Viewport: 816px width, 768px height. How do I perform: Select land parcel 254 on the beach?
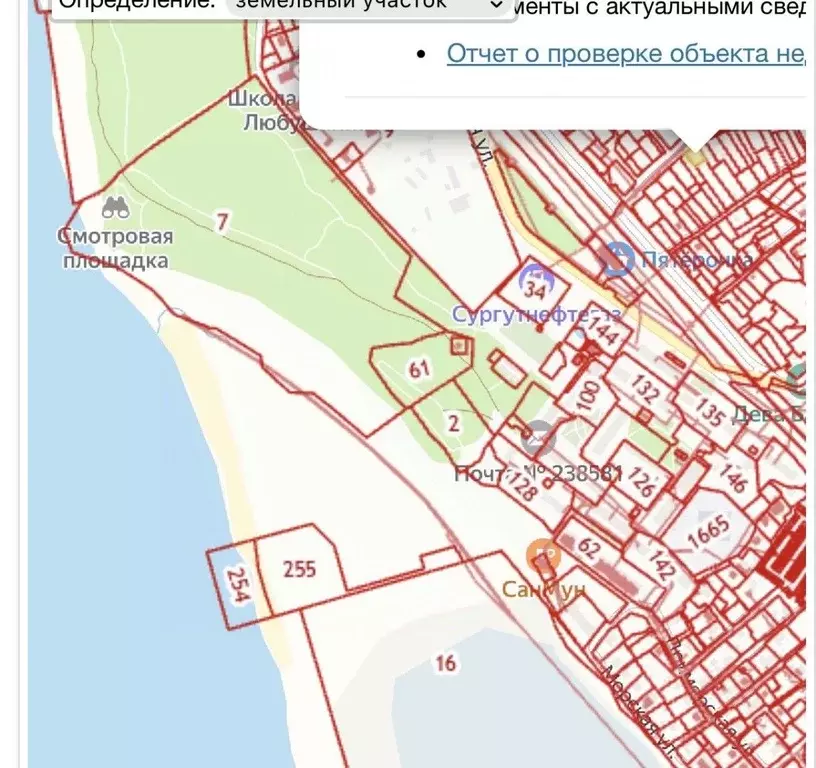click(236, 578)
